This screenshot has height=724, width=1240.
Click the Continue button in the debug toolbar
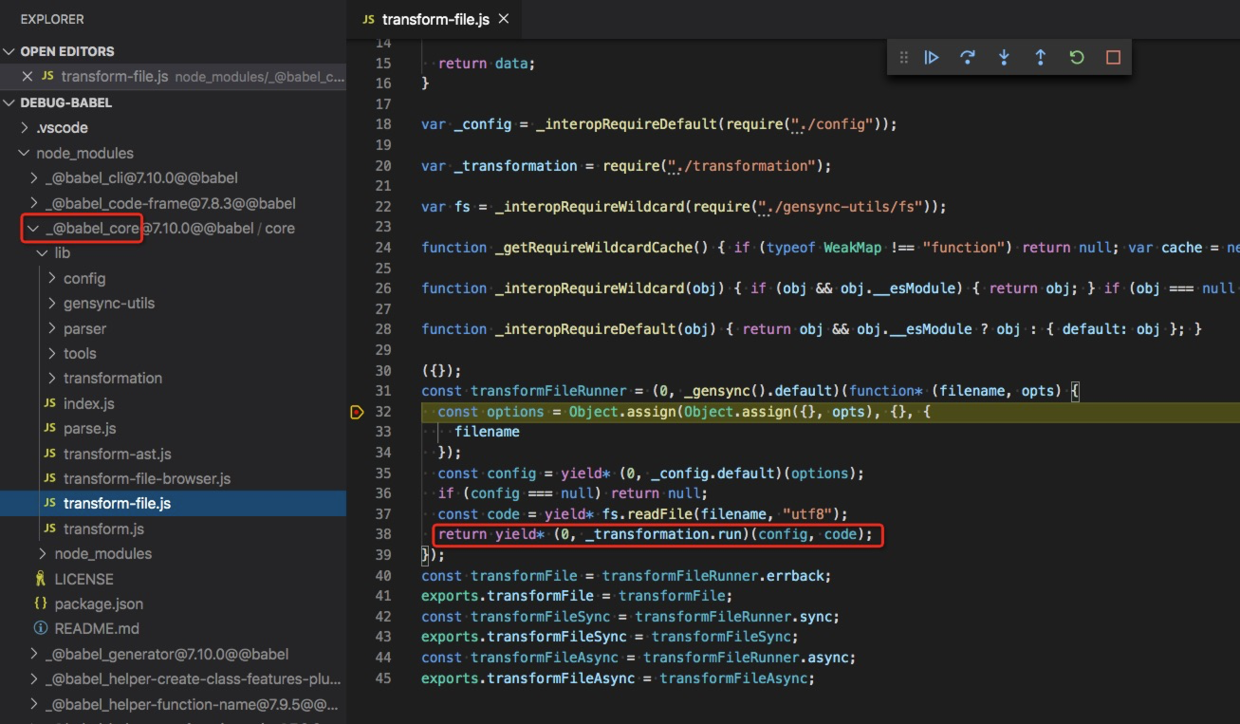point(931,57)
